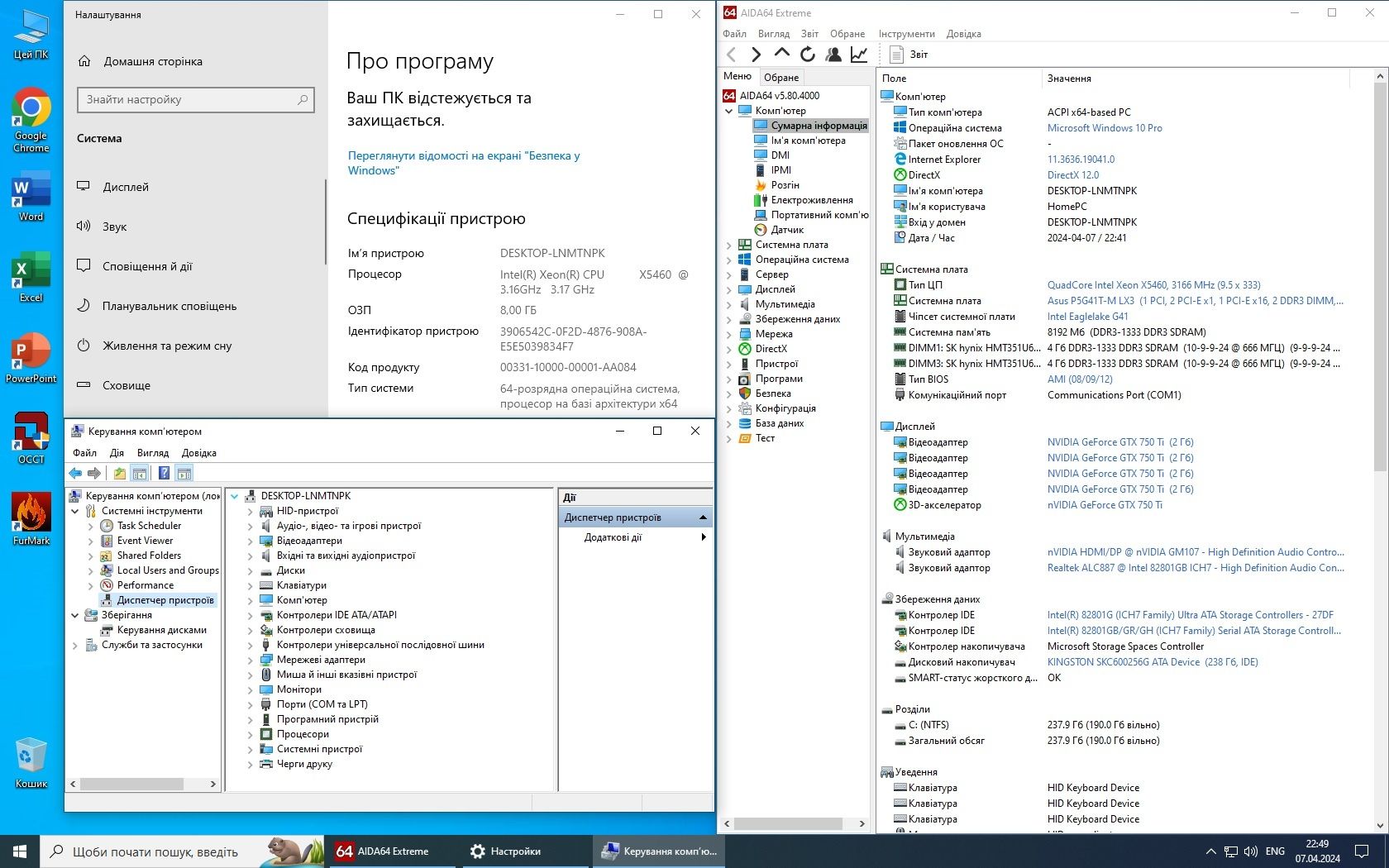
Task: Click Computer Management forward arrow icon
Action: pos(94,474)
